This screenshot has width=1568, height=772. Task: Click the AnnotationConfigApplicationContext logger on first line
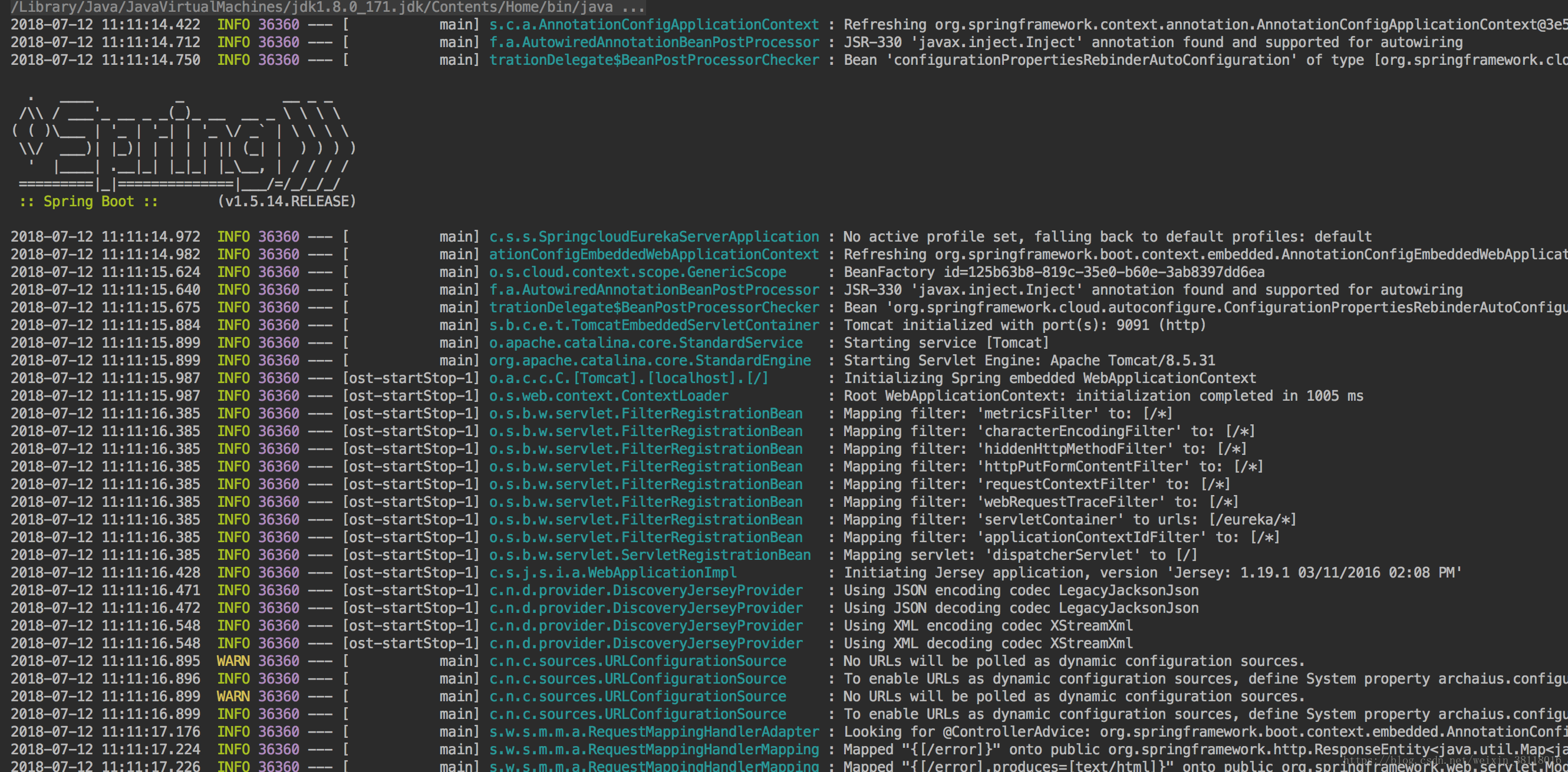pyautogui.click(x=654, y=24)
